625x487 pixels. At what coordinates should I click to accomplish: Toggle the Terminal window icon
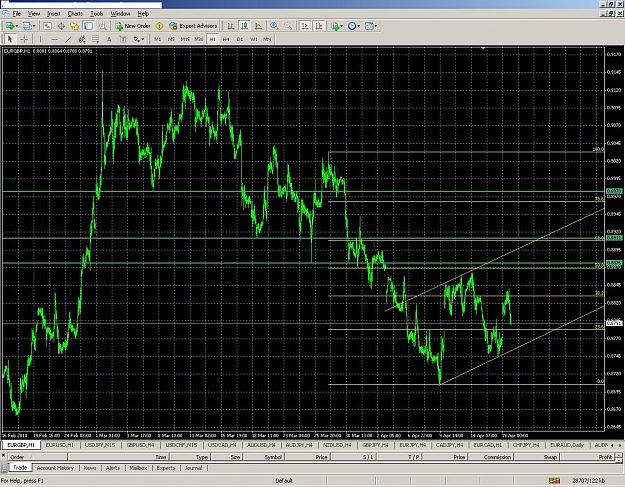(x=88, y=26)
